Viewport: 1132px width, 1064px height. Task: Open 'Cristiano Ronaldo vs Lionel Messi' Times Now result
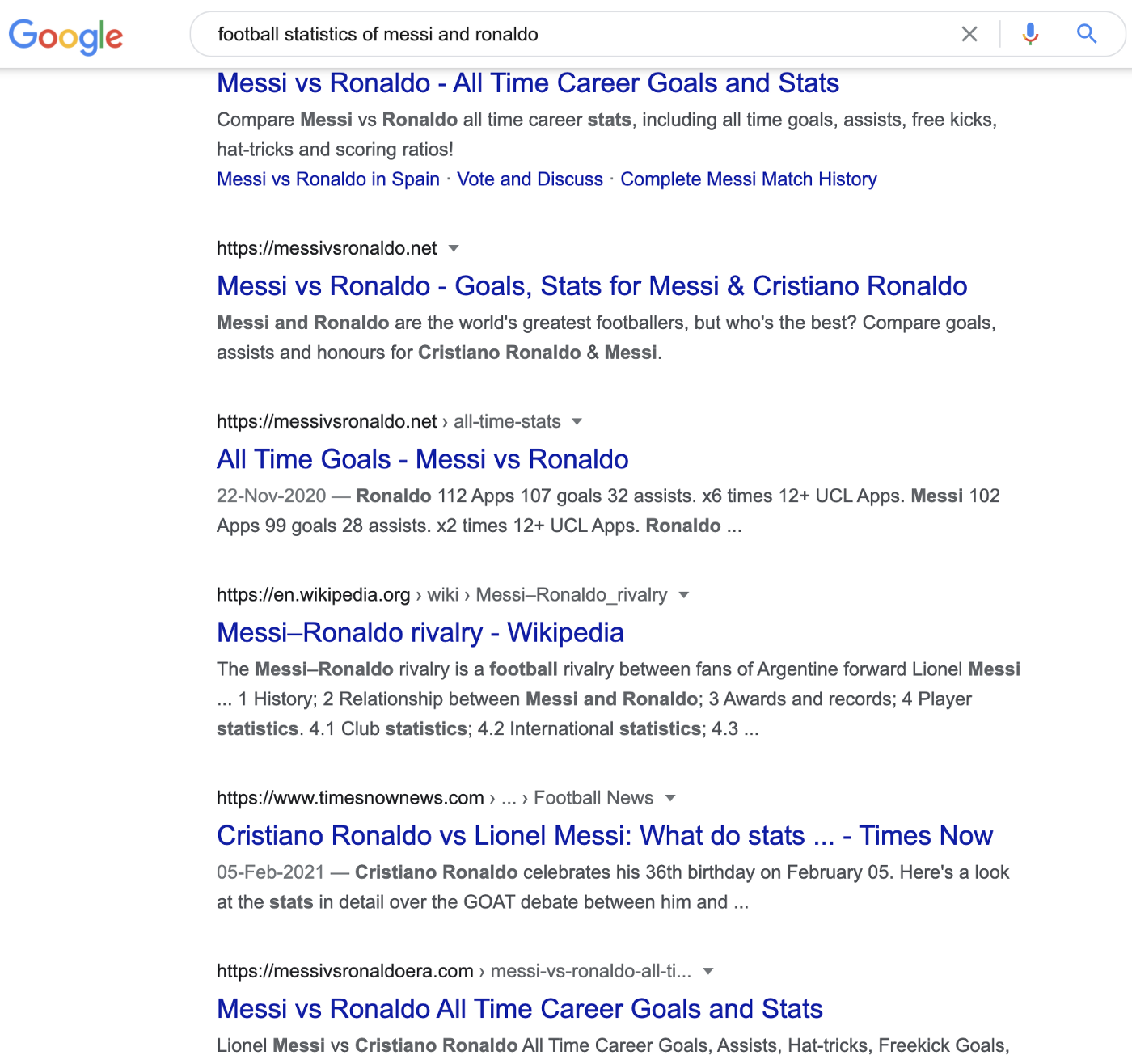pos(605,836)
